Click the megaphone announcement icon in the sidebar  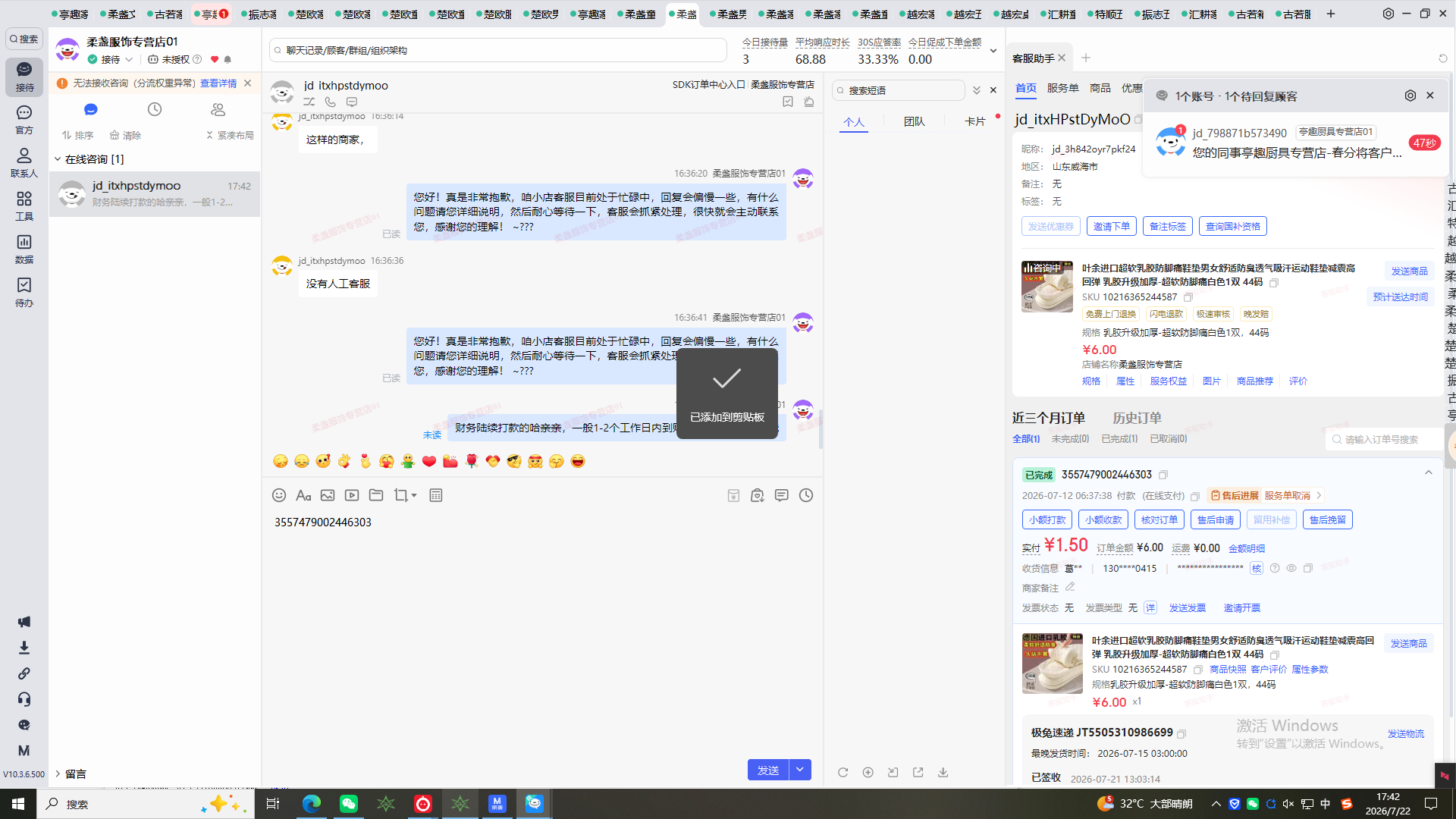tap(24, 622)
